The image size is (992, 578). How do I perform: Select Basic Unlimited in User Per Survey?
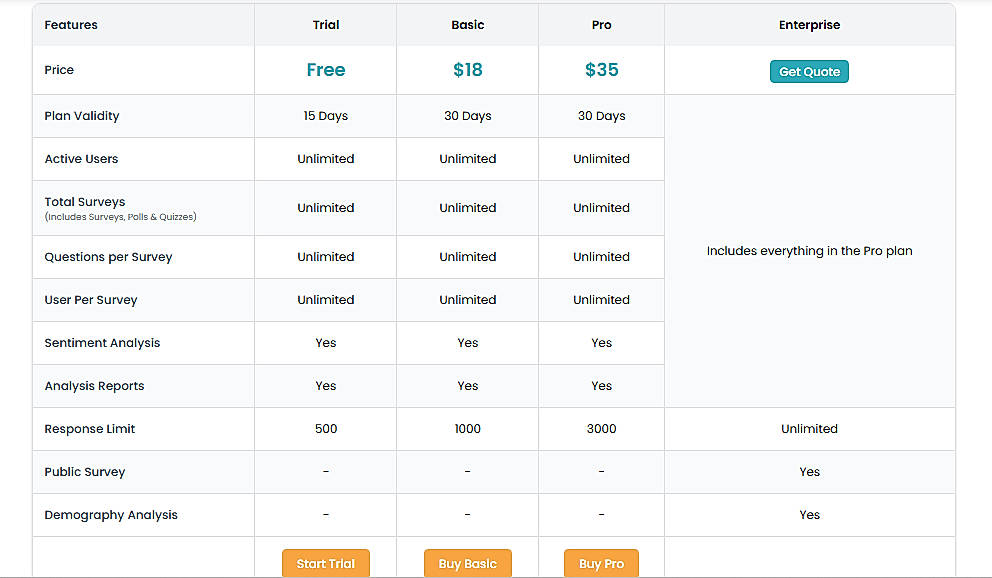[468, 300]
